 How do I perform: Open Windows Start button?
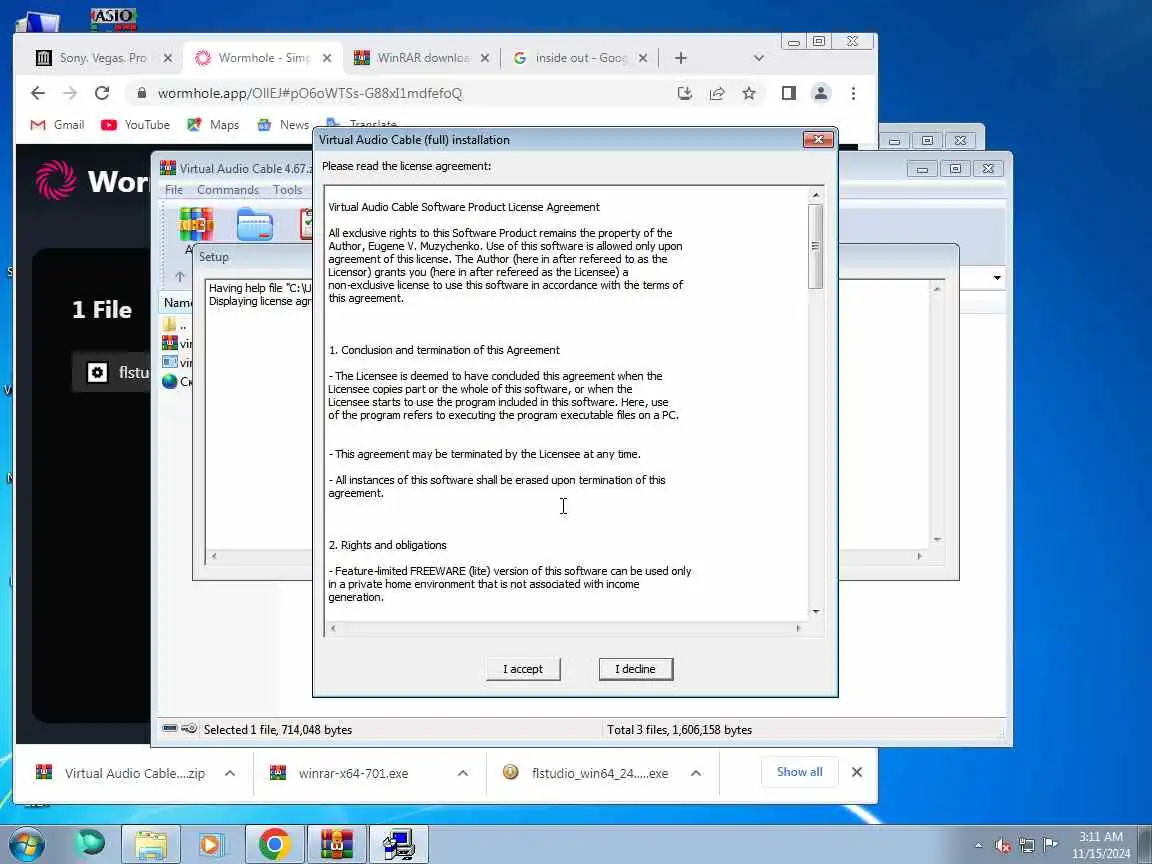26,844
